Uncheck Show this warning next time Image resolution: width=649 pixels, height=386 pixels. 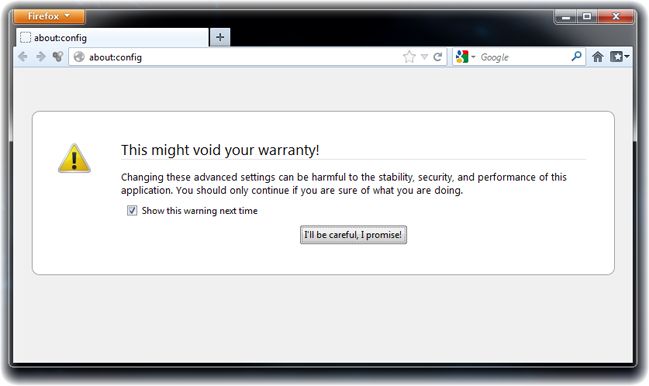click(x=132, y=211)
